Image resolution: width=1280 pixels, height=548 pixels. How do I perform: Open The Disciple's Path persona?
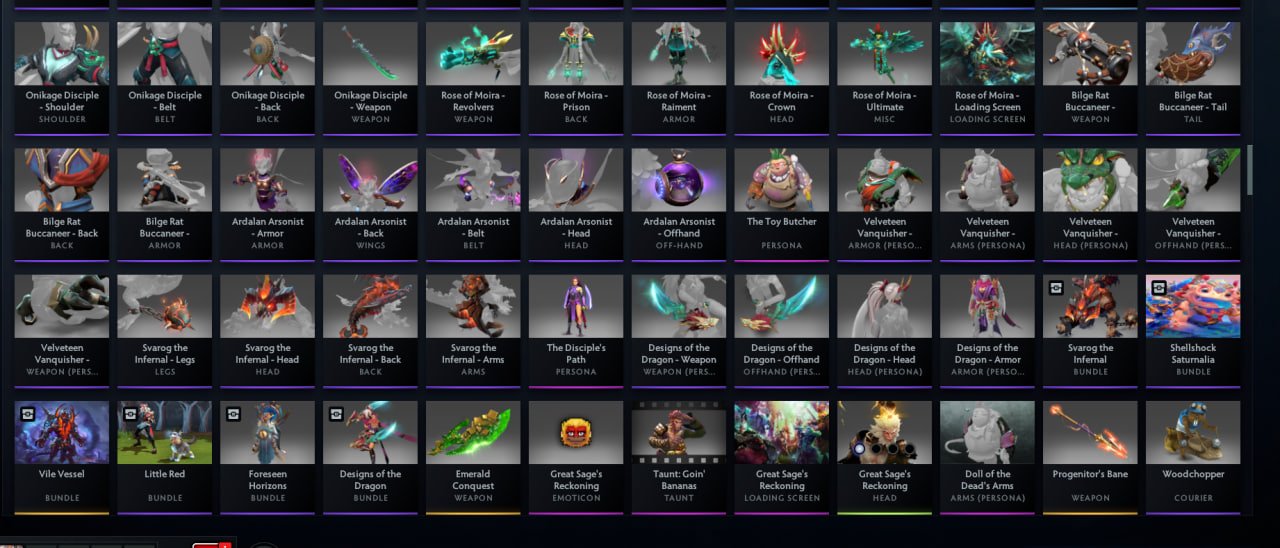click(576, 330)
